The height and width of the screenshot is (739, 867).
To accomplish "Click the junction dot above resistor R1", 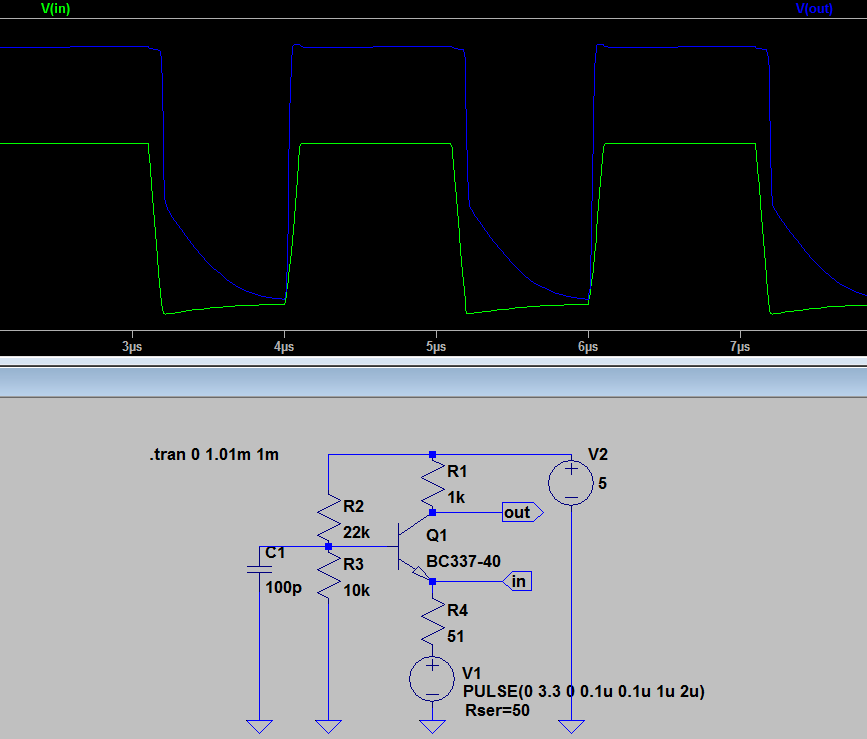I will pos(432,455).
